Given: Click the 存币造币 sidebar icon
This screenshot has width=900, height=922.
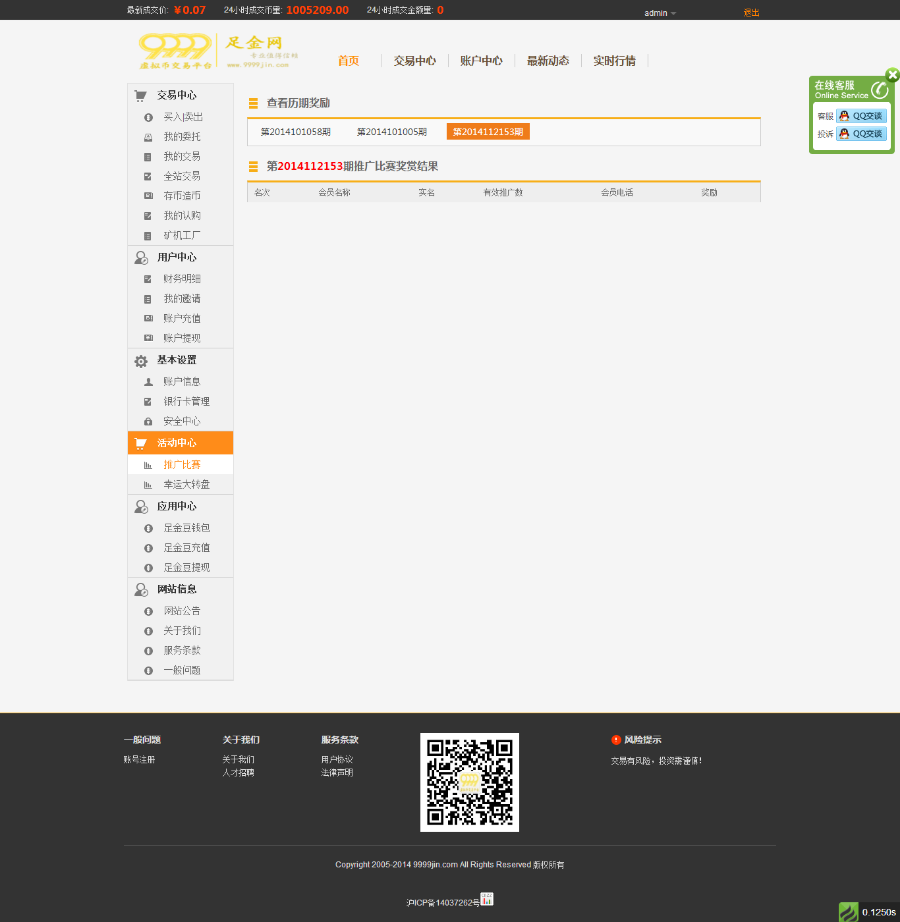Looking at the screenshot, I should [148, 196].
